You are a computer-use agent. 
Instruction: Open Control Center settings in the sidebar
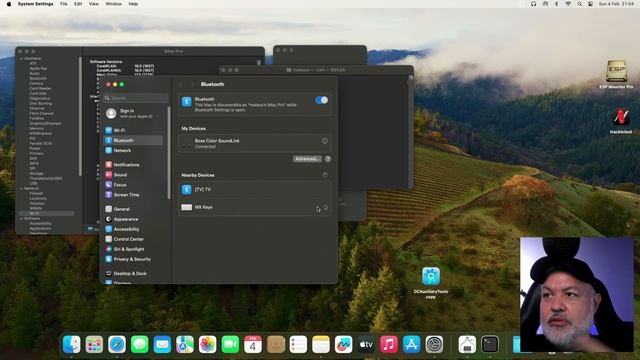click(133, 239)
